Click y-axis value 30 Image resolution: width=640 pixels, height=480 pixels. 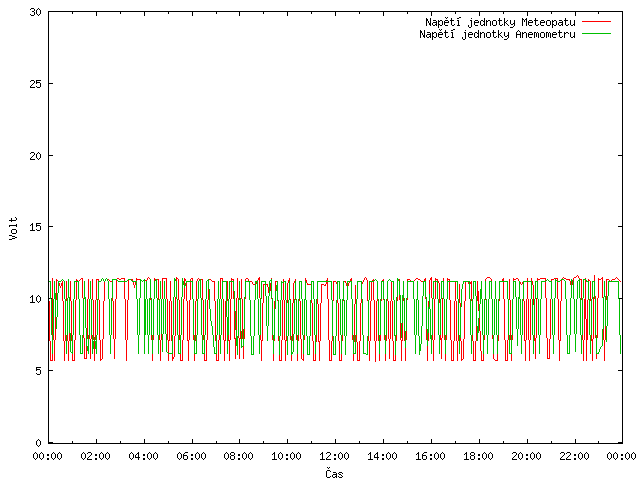tap(36, 12)
